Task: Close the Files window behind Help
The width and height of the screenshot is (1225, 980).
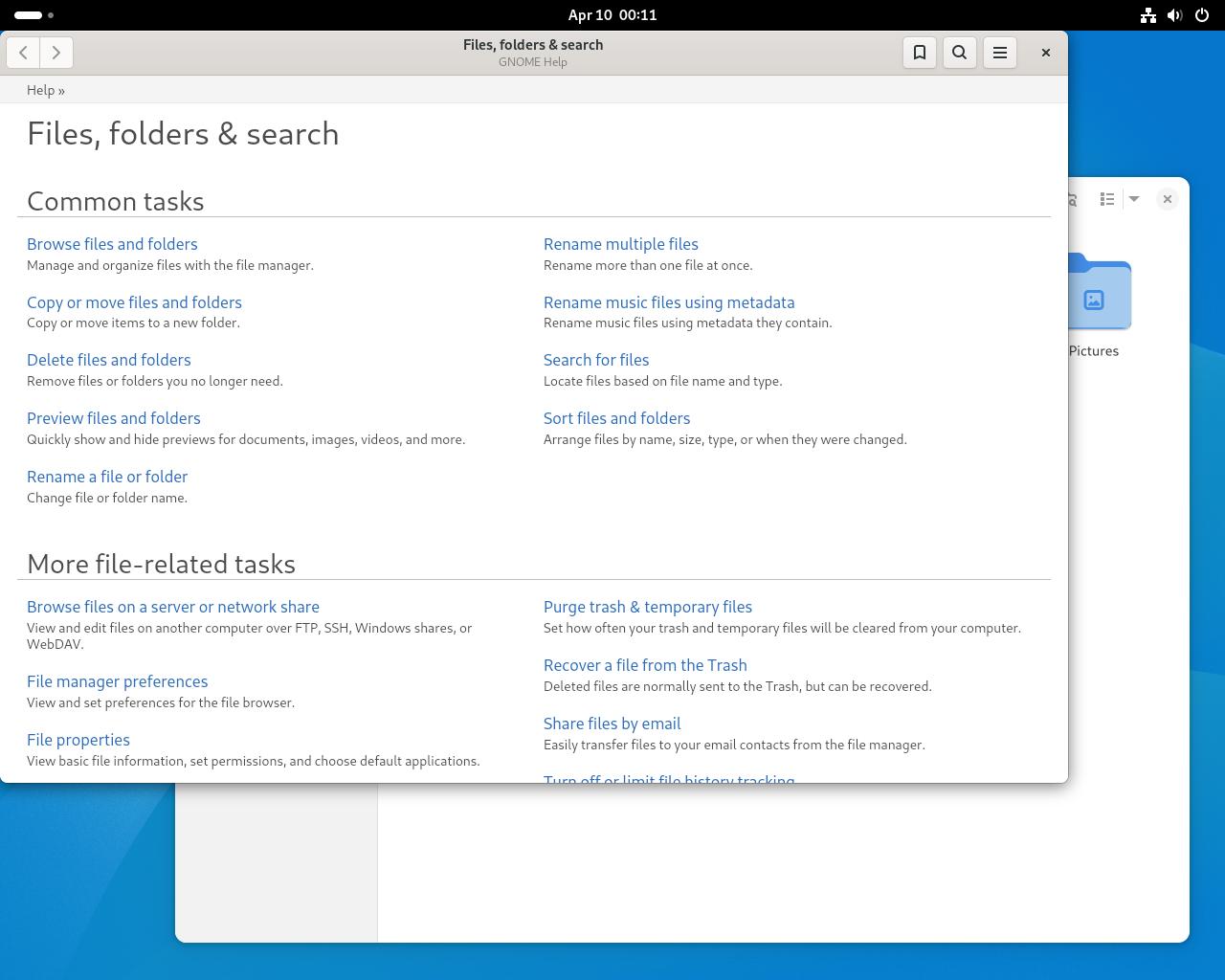Action: [1168, 199]
